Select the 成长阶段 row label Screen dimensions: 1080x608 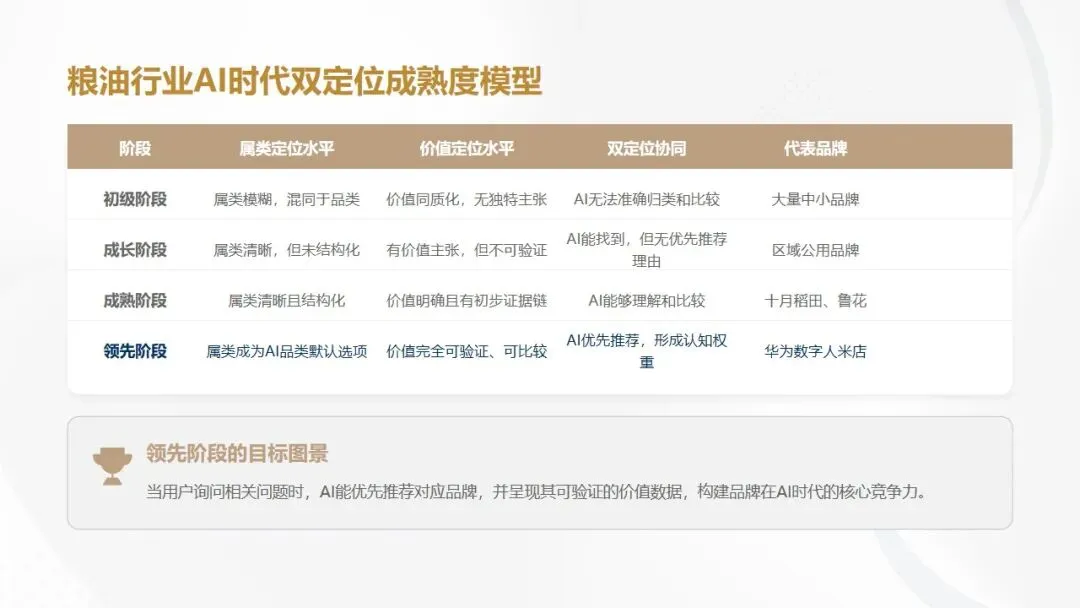(x=135, y=250)
